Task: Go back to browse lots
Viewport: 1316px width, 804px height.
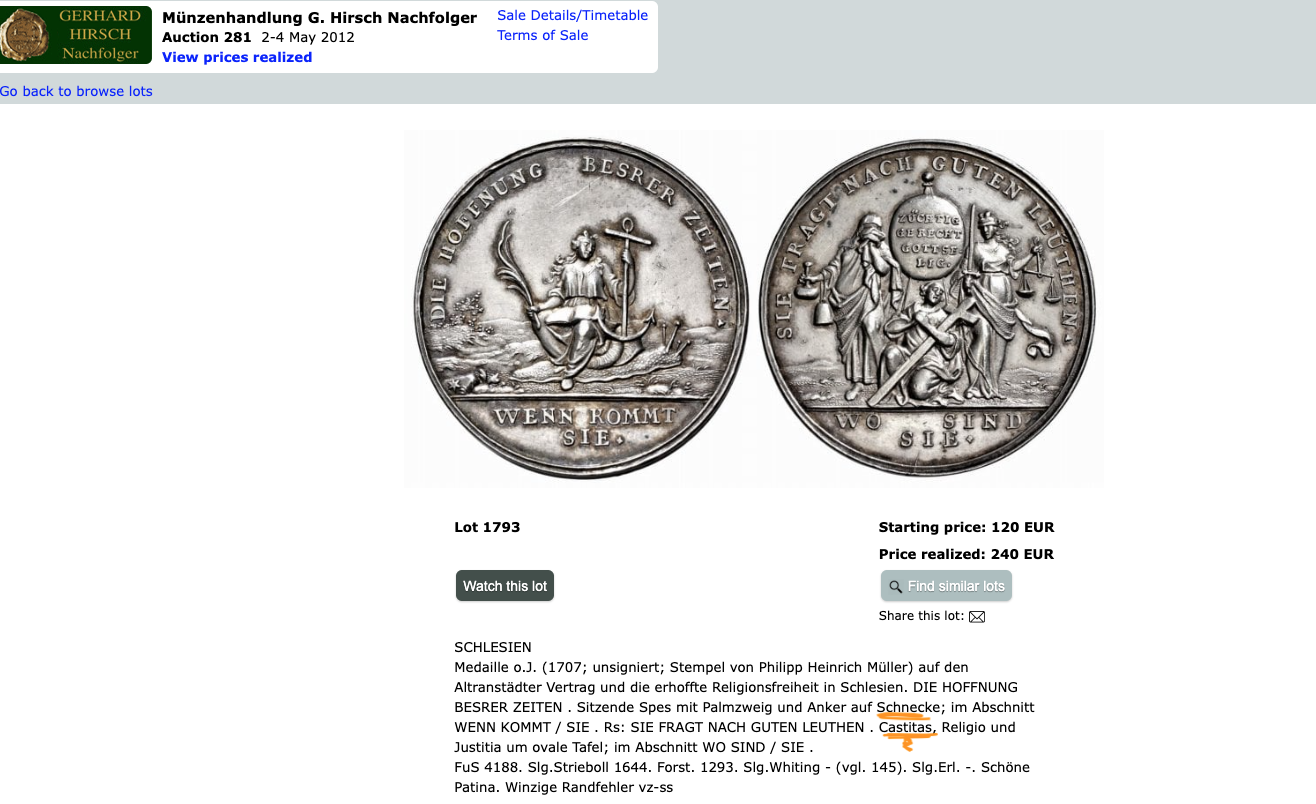Action: tap(76, 91)
